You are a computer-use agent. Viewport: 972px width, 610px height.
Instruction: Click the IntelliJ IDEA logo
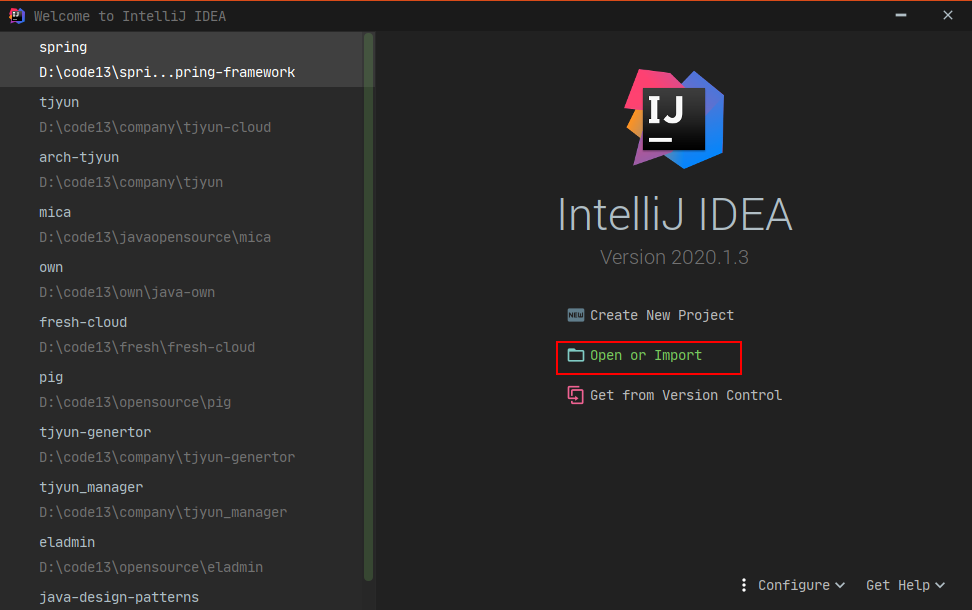click(x=674, y=118)
